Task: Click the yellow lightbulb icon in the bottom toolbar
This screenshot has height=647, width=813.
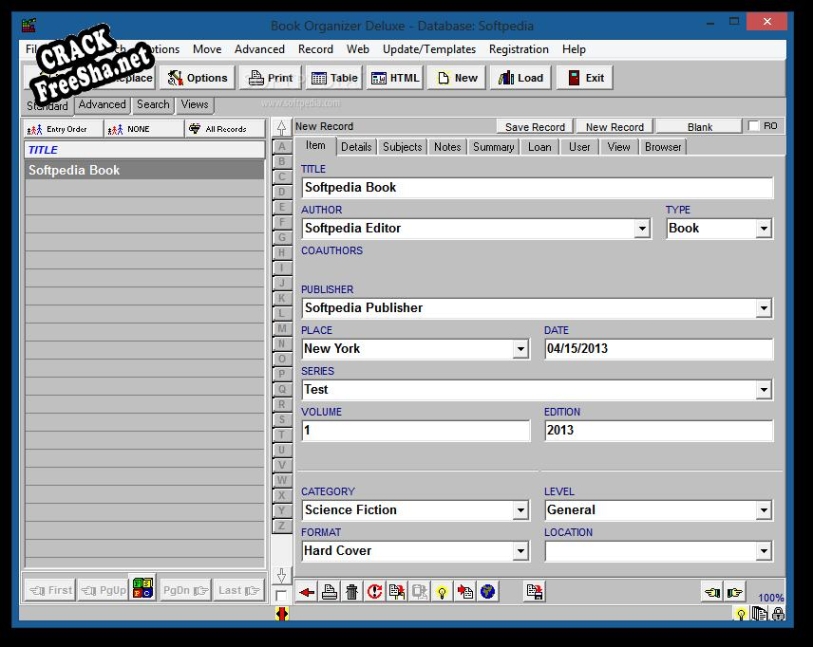Action: point(442,592)
